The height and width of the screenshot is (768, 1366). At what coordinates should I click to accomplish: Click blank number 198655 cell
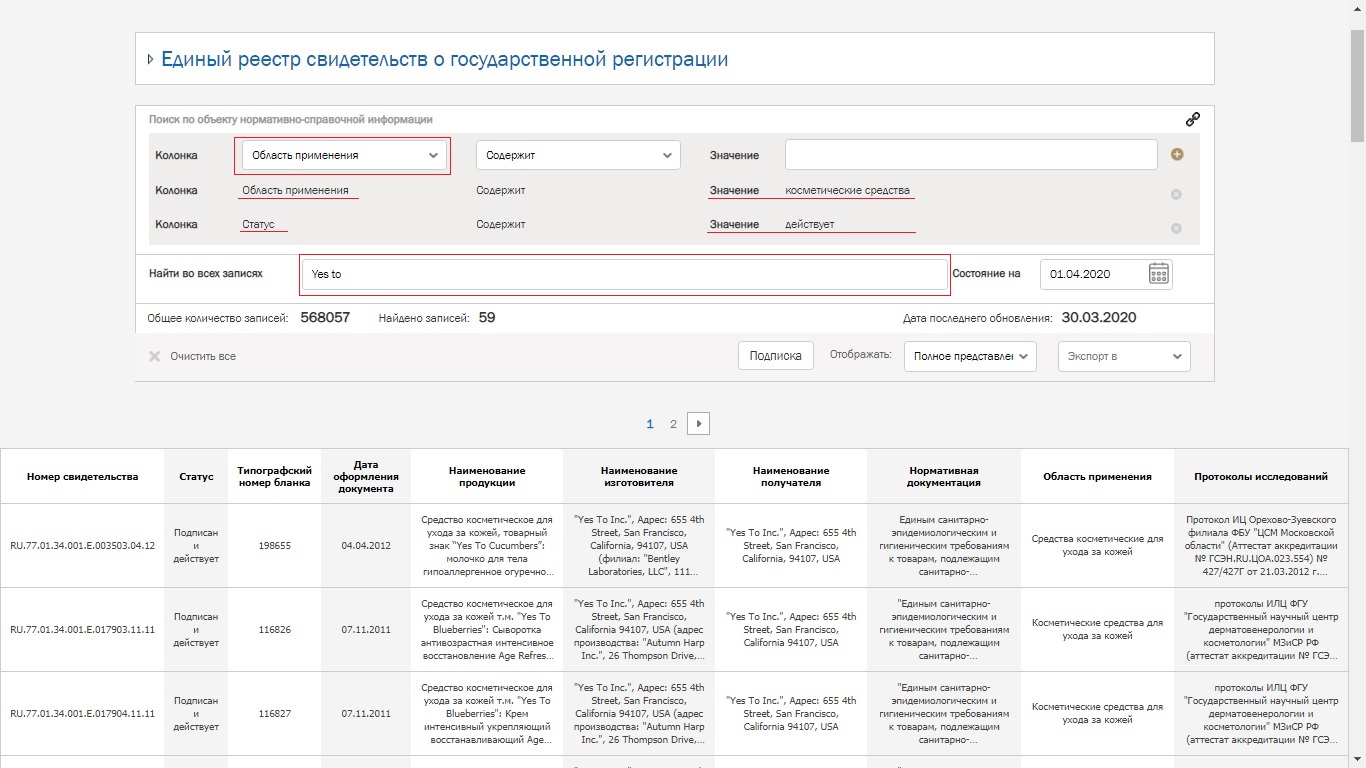(x=274, y=546)
